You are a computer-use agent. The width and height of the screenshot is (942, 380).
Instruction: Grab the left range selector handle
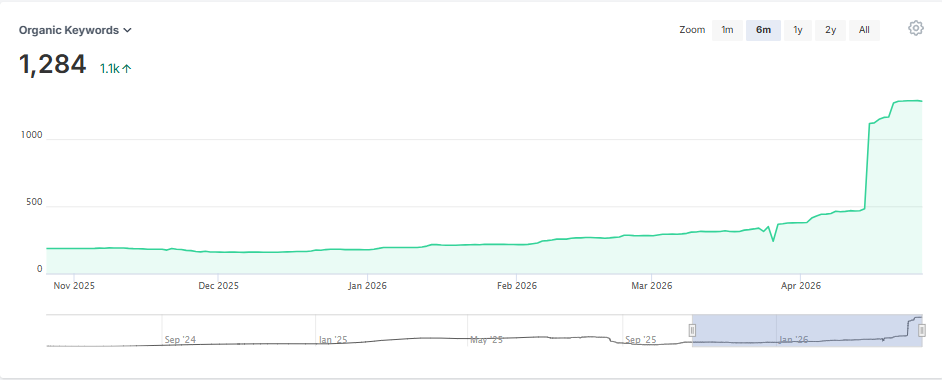(692, 330)
